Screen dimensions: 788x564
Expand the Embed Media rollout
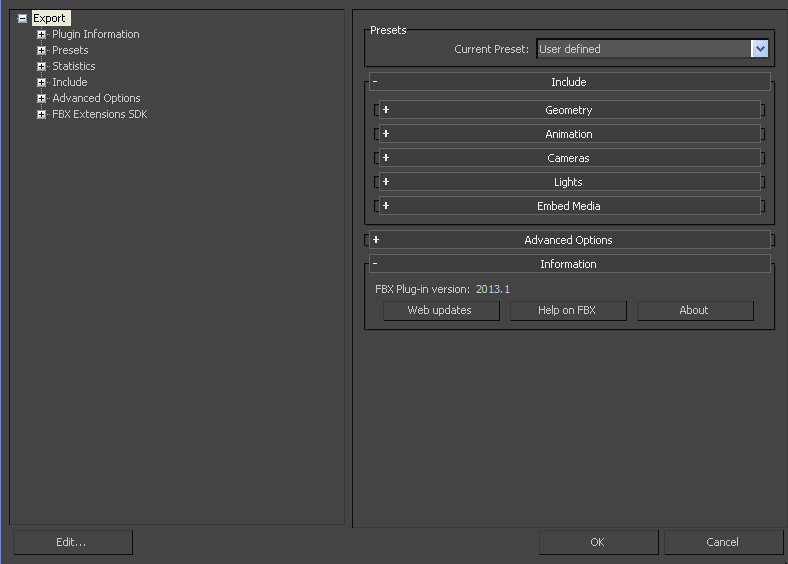point(568,206)
